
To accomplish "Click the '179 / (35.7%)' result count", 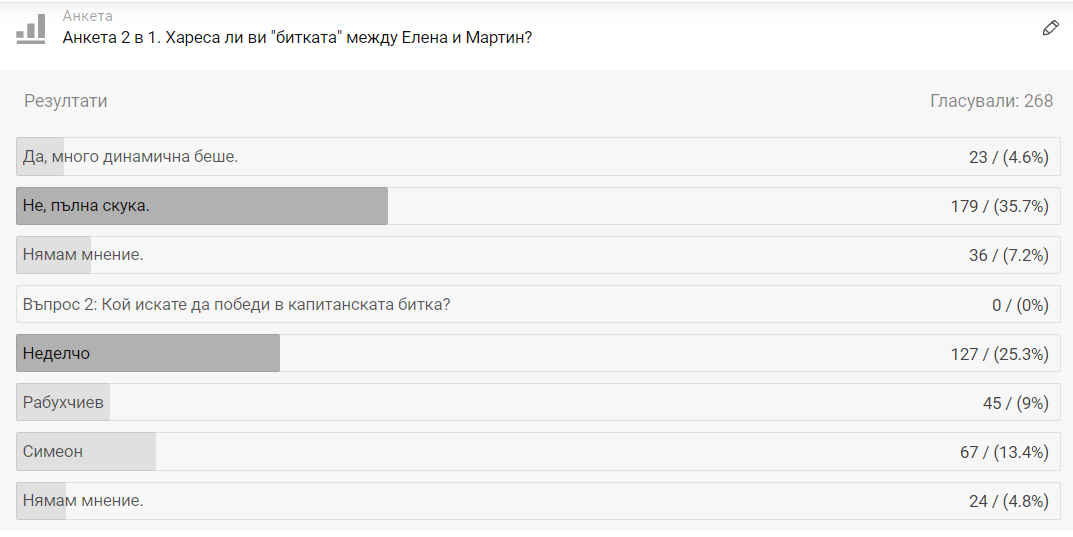I will click(x=998, y=206).
